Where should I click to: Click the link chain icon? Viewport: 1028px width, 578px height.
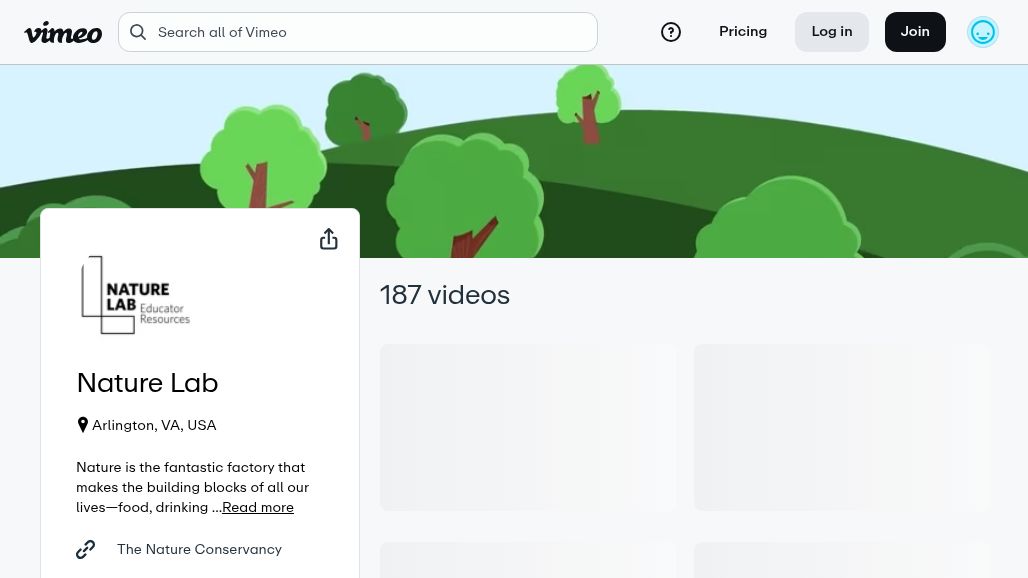[86, 549]
